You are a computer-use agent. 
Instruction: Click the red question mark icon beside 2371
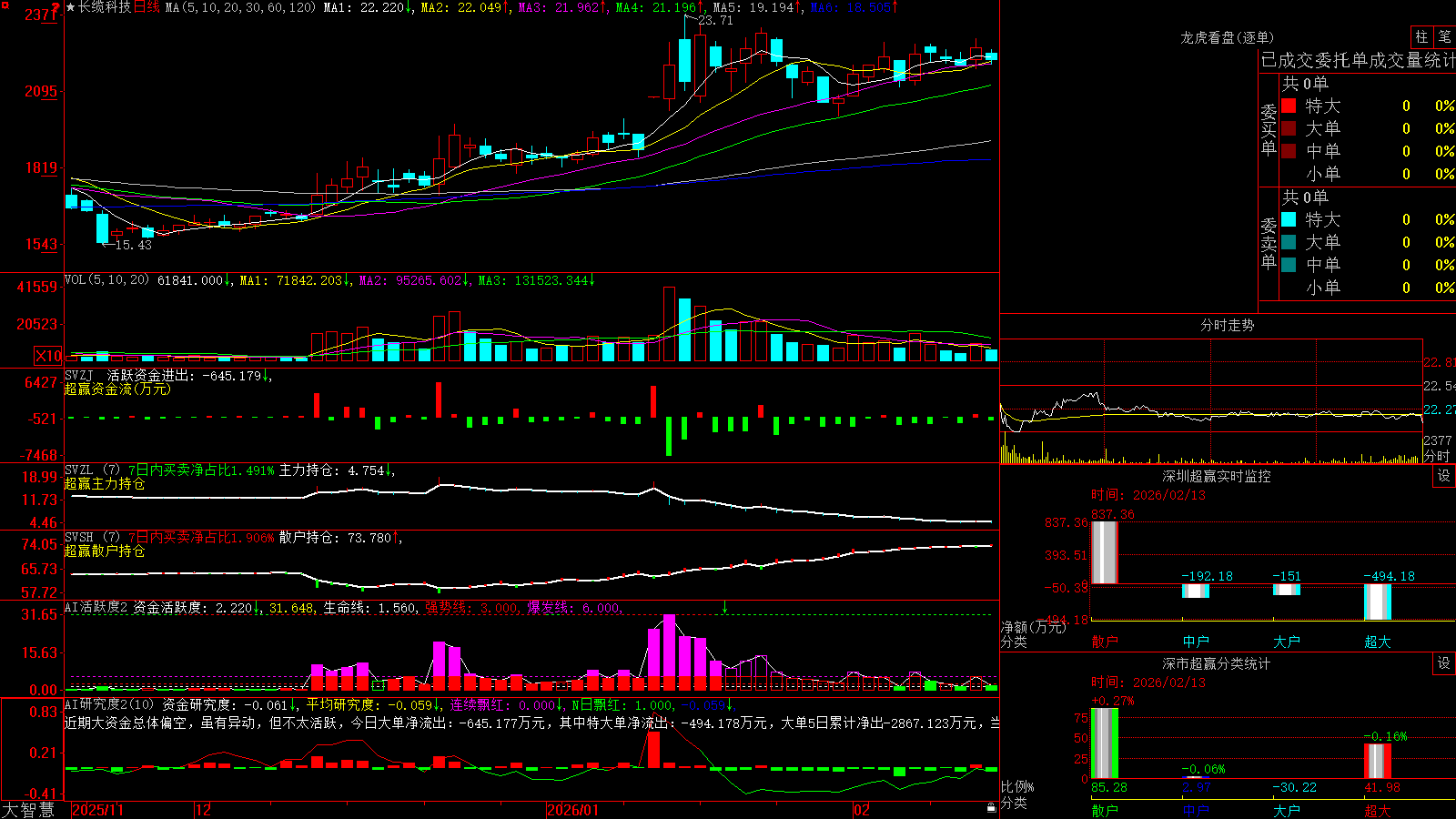pos(56,8)
